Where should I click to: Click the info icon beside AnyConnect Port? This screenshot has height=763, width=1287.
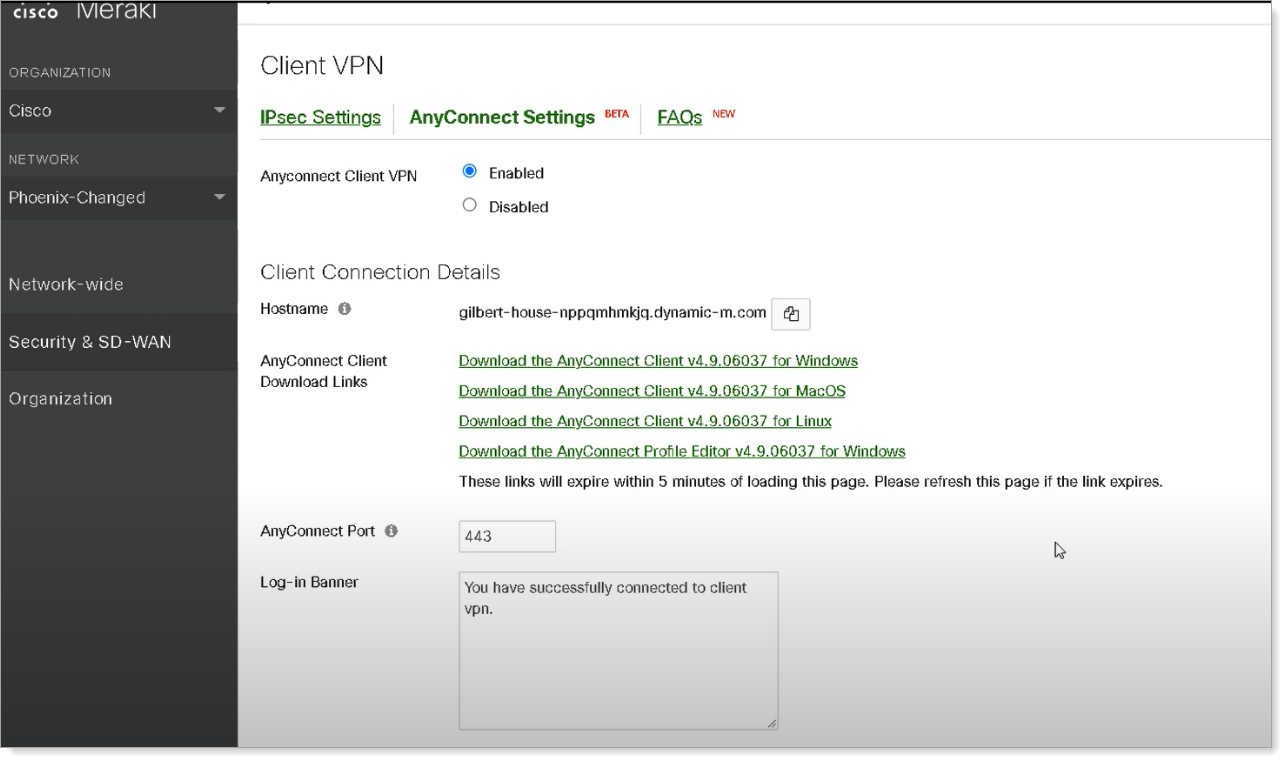[x=392, y=531]
